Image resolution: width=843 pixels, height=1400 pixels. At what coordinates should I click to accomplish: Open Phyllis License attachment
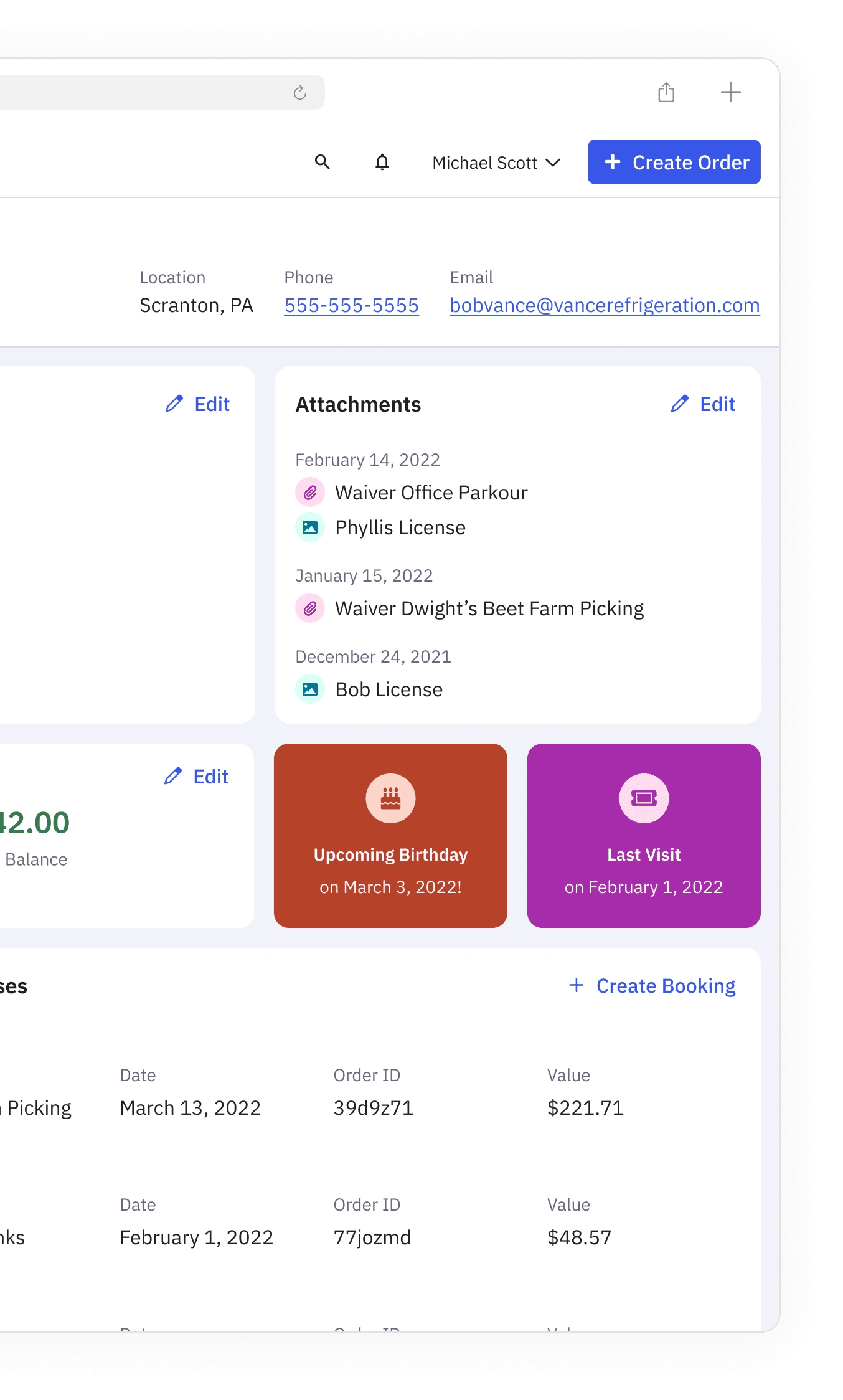point(400,527)
